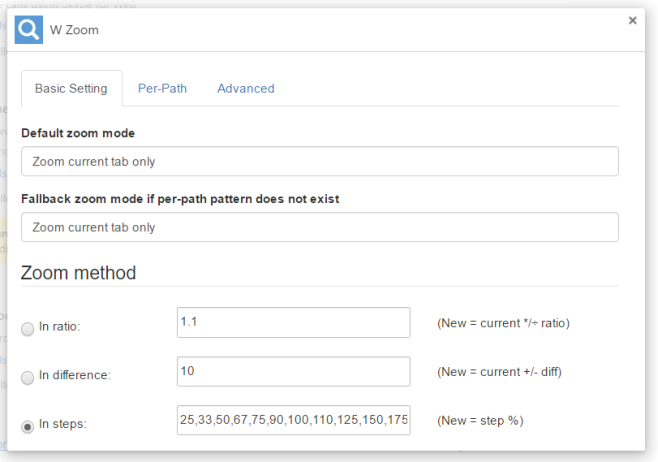Click the 'In difference:' label text

pyautogui.click(x=75, y=375)
